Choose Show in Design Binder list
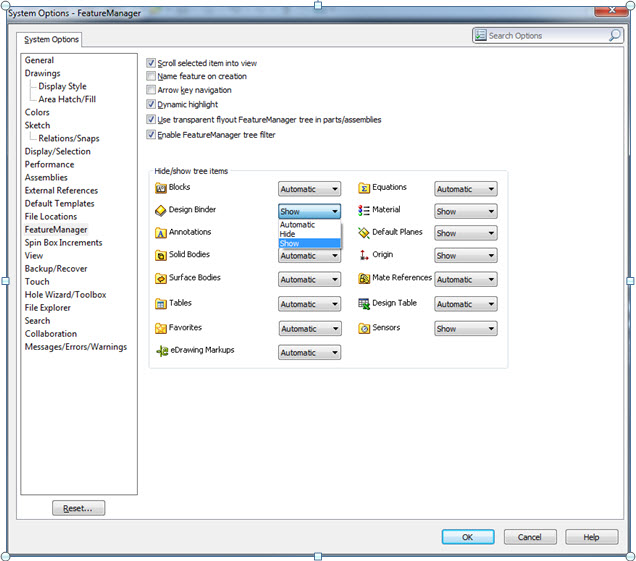The width and height of the screenshot is (636, 561). coord(309,243)
